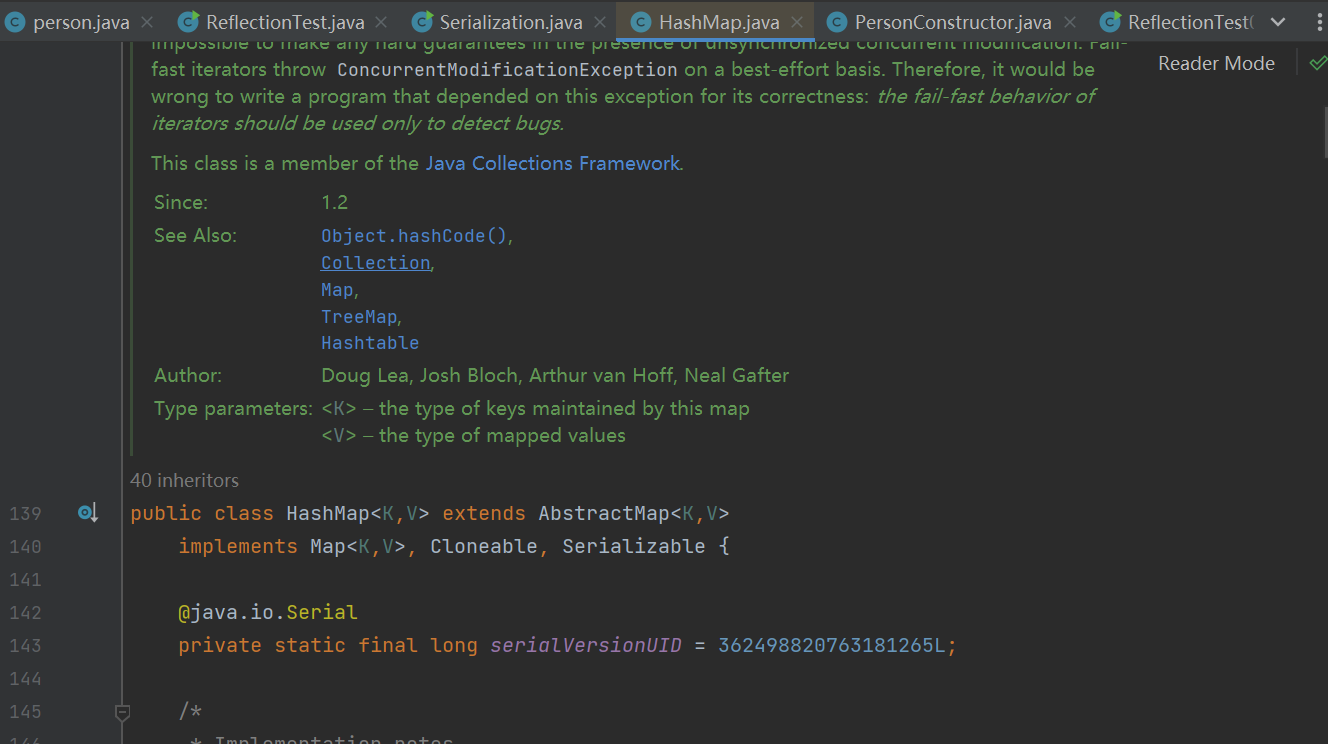
Task: Click the Serializable interface name on line 140
Action: pos(634,546)
